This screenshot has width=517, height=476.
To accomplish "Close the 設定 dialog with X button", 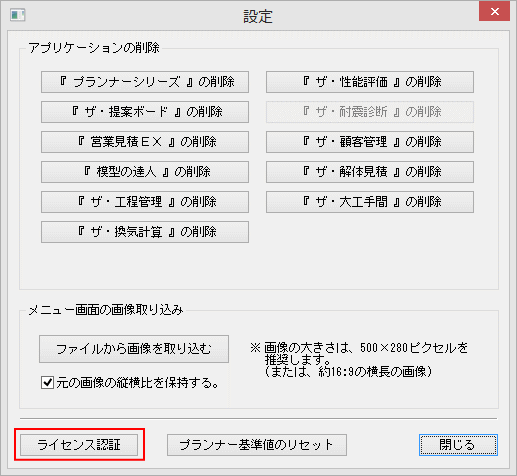I will coord(494,12).
